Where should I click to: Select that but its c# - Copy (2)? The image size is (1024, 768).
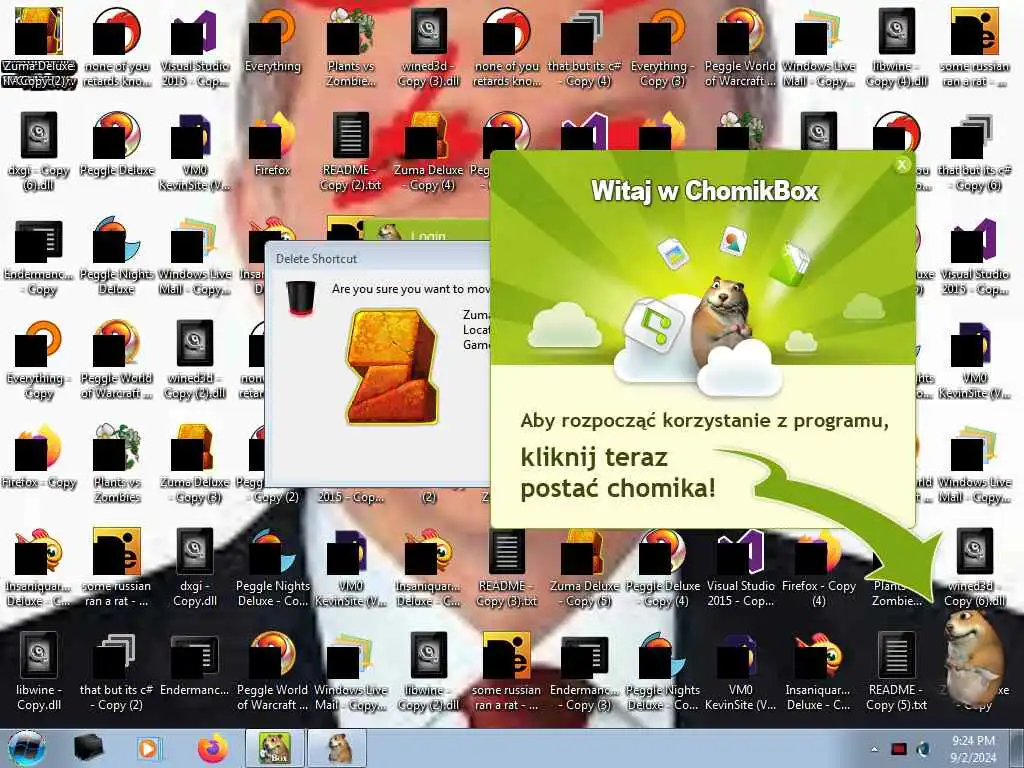tap(117, 672)
